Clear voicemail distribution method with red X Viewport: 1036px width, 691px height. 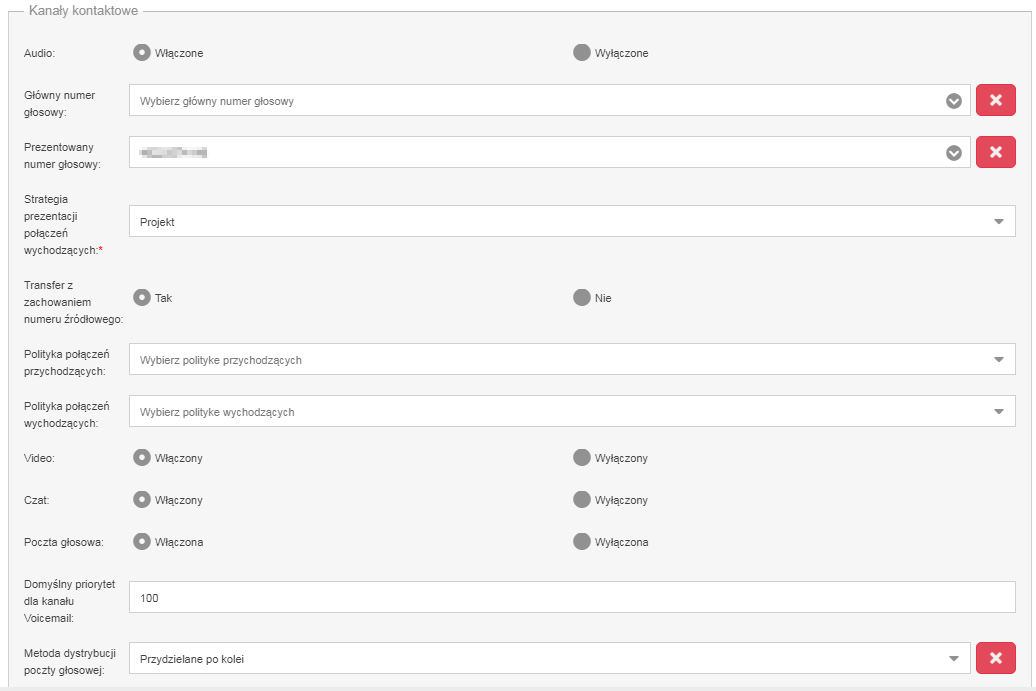tap(996, 658)
